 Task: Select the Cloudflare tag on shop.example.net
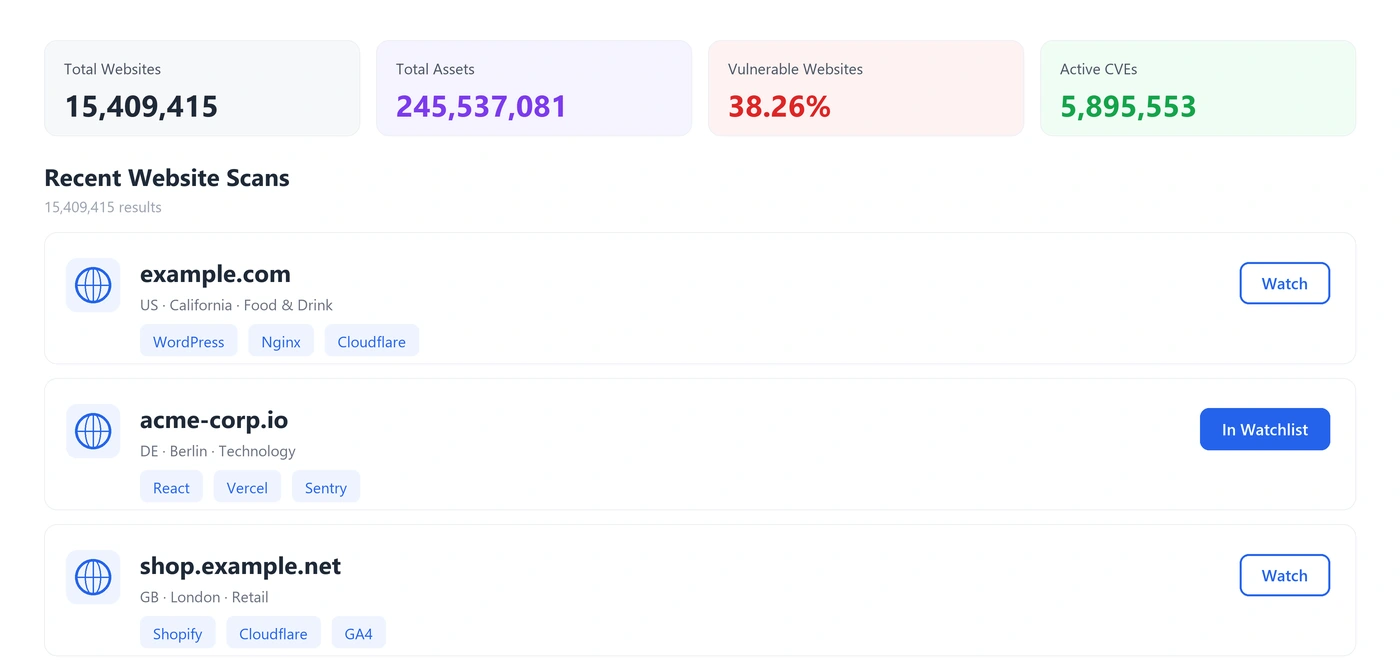273,633
